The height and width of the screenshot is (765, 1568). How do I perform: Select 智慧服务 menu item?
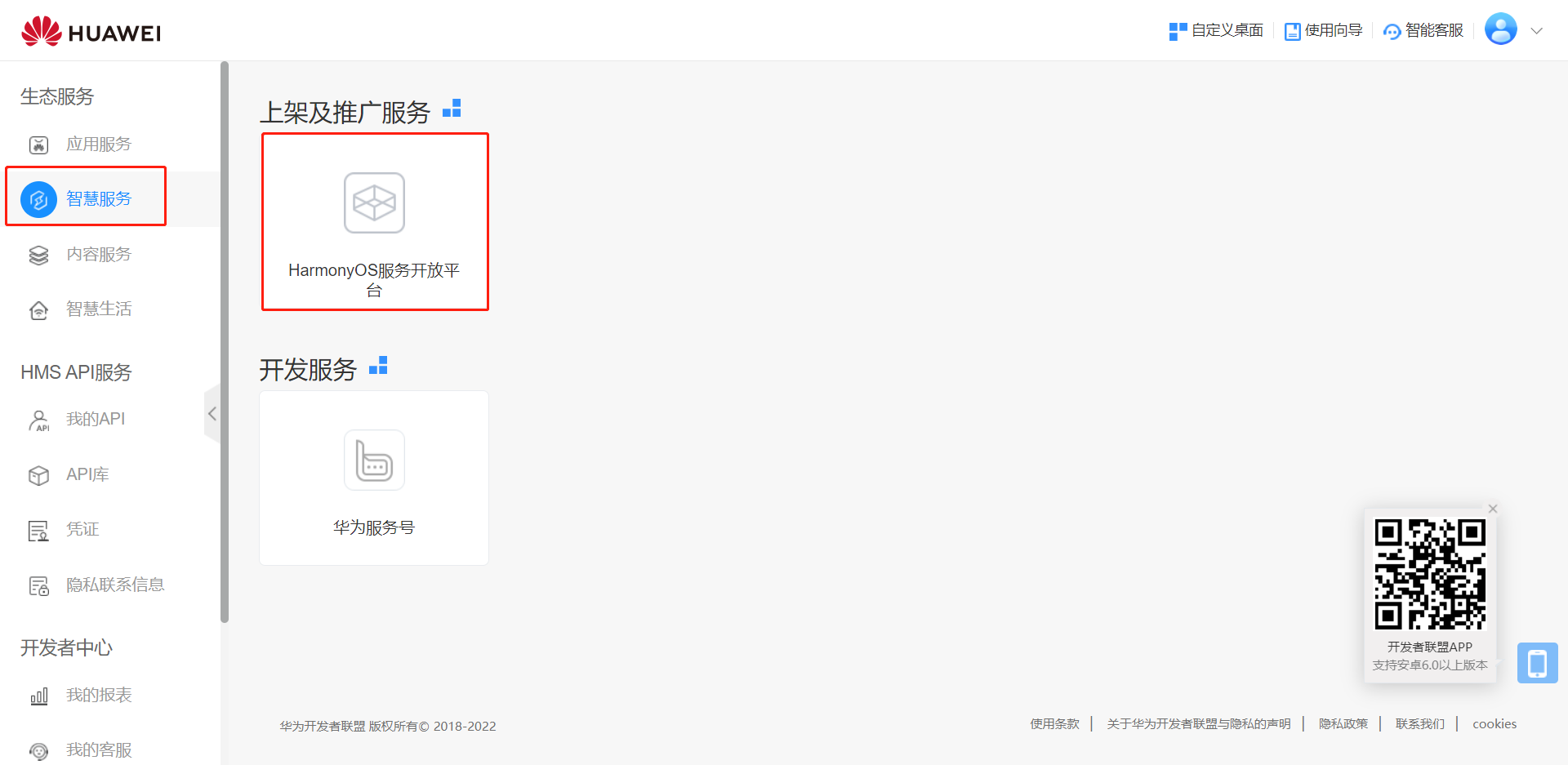tap(99, 199)
